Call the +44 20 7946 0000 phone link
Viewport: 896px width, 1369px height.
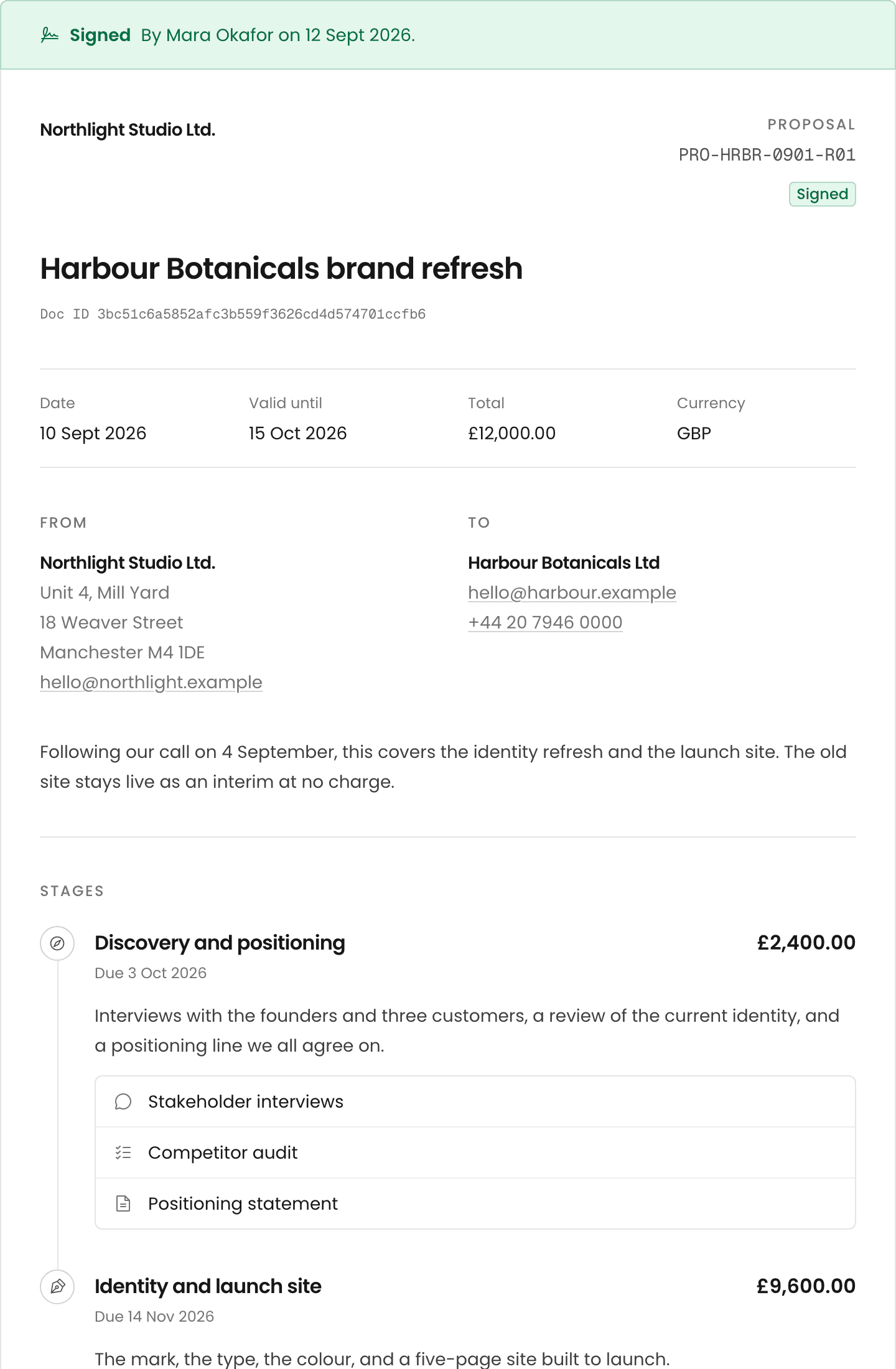(x=545, y=622)
